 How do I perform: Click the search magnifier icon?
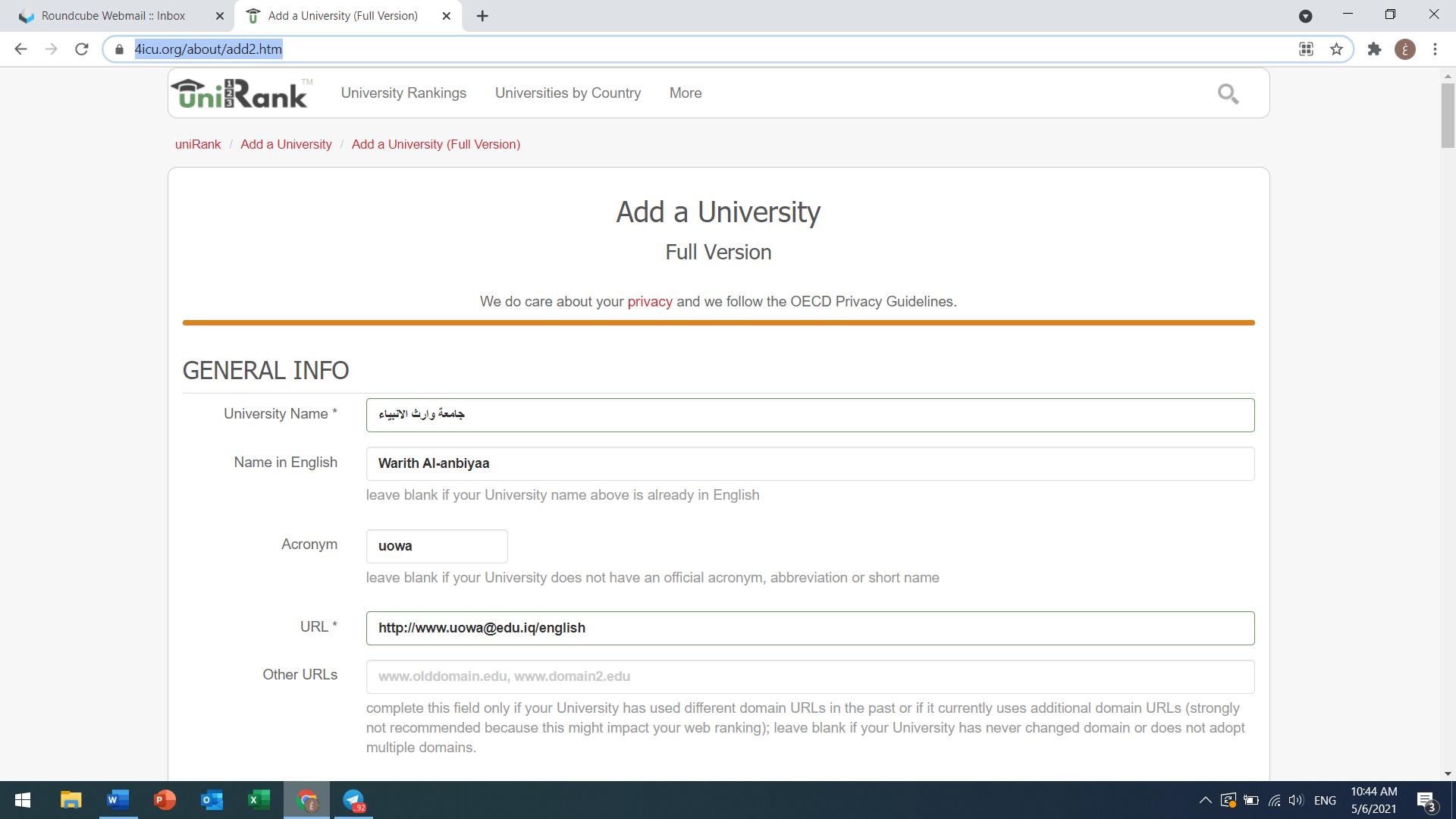[1228, 94]
